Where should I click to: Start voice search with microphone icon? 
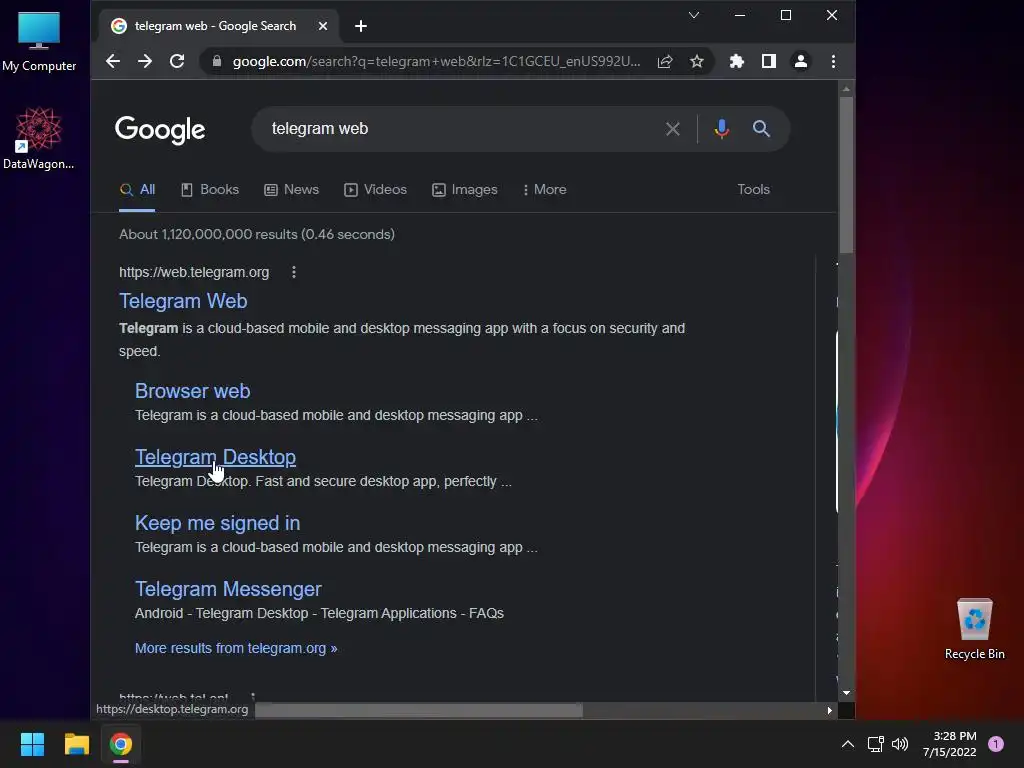point(722,129)
